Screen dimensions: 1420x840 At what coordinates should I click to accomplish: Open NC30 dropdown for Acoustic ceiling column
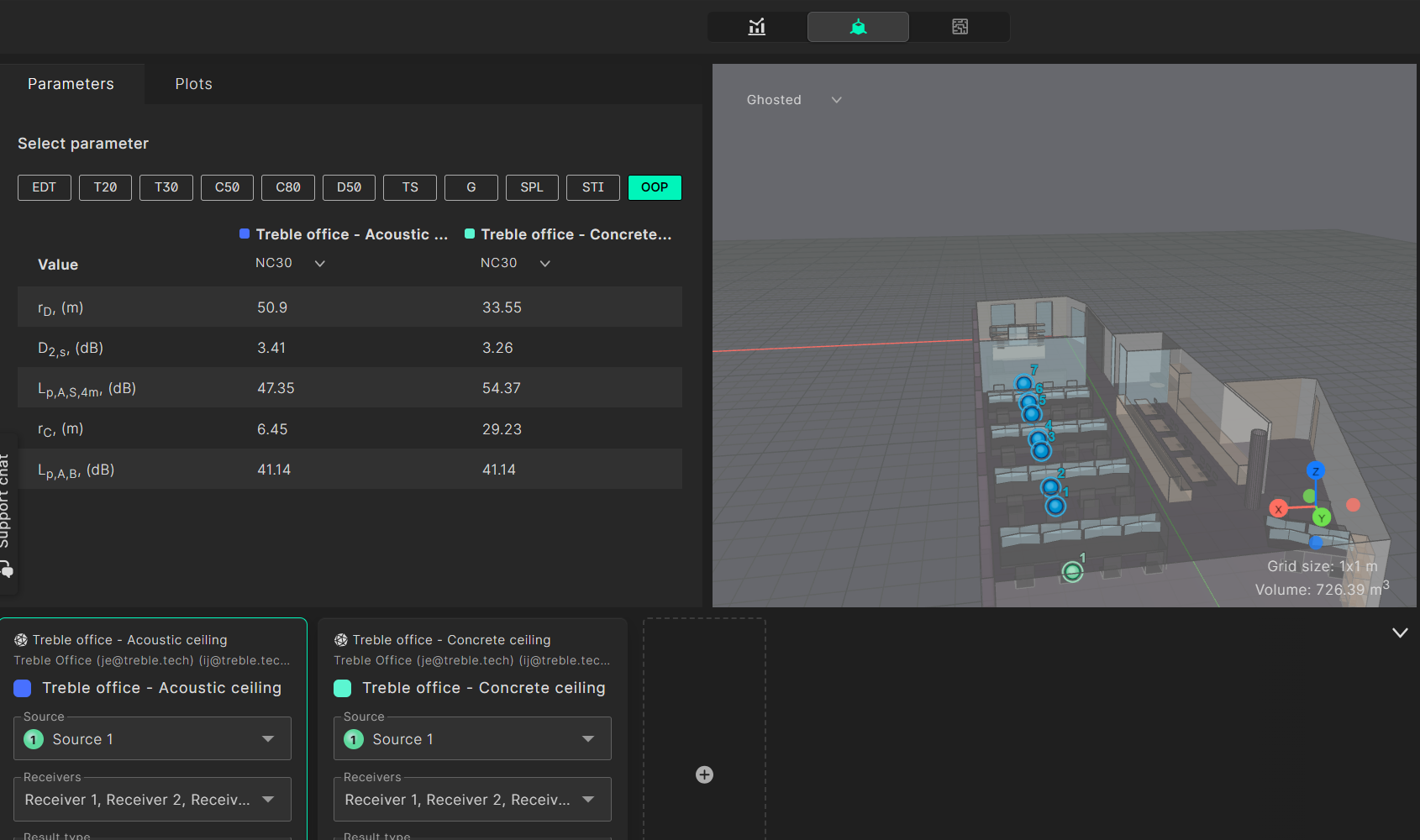click(290, 263)
